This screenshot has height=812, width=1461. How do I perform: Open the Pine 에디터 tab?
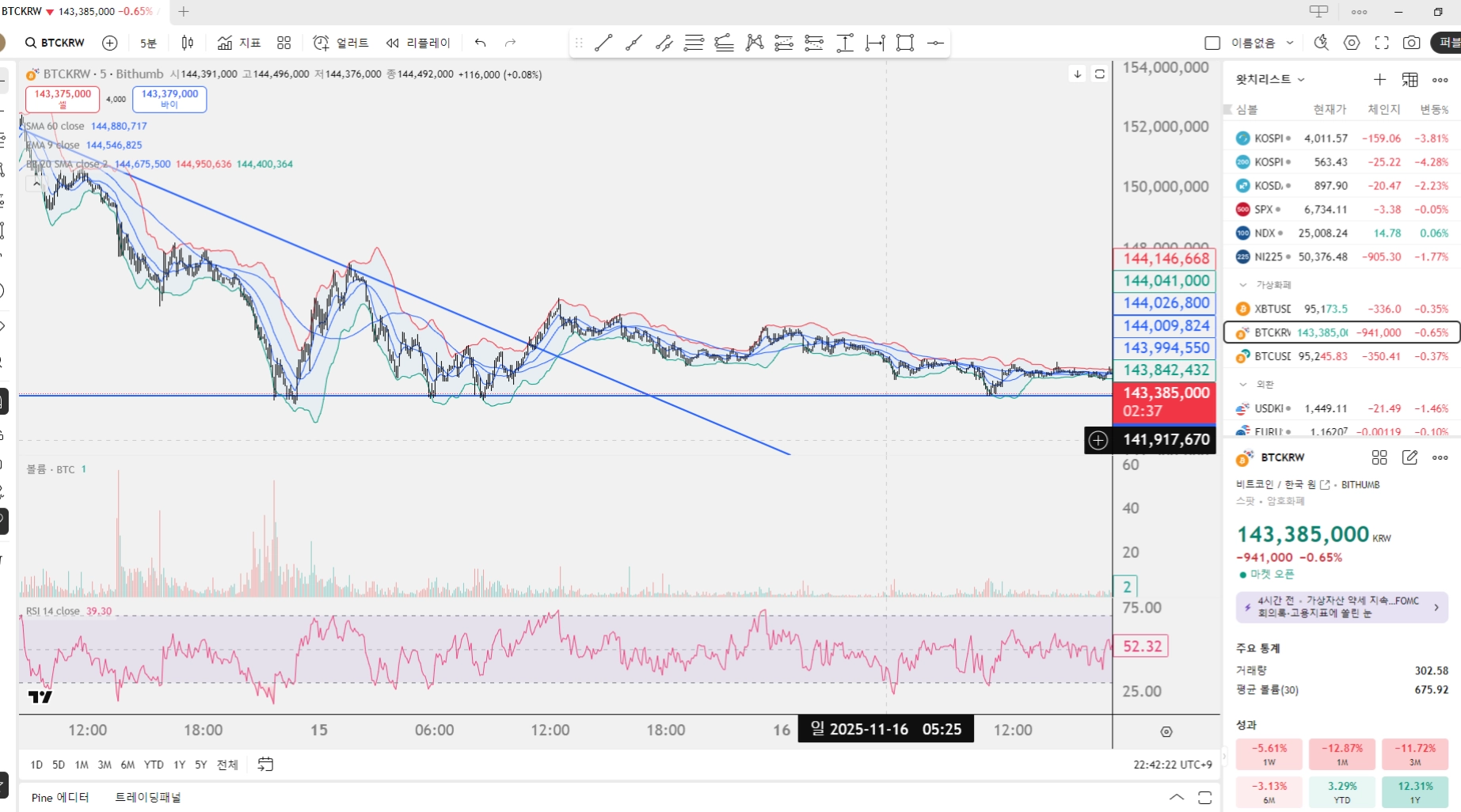coord(60,797)
